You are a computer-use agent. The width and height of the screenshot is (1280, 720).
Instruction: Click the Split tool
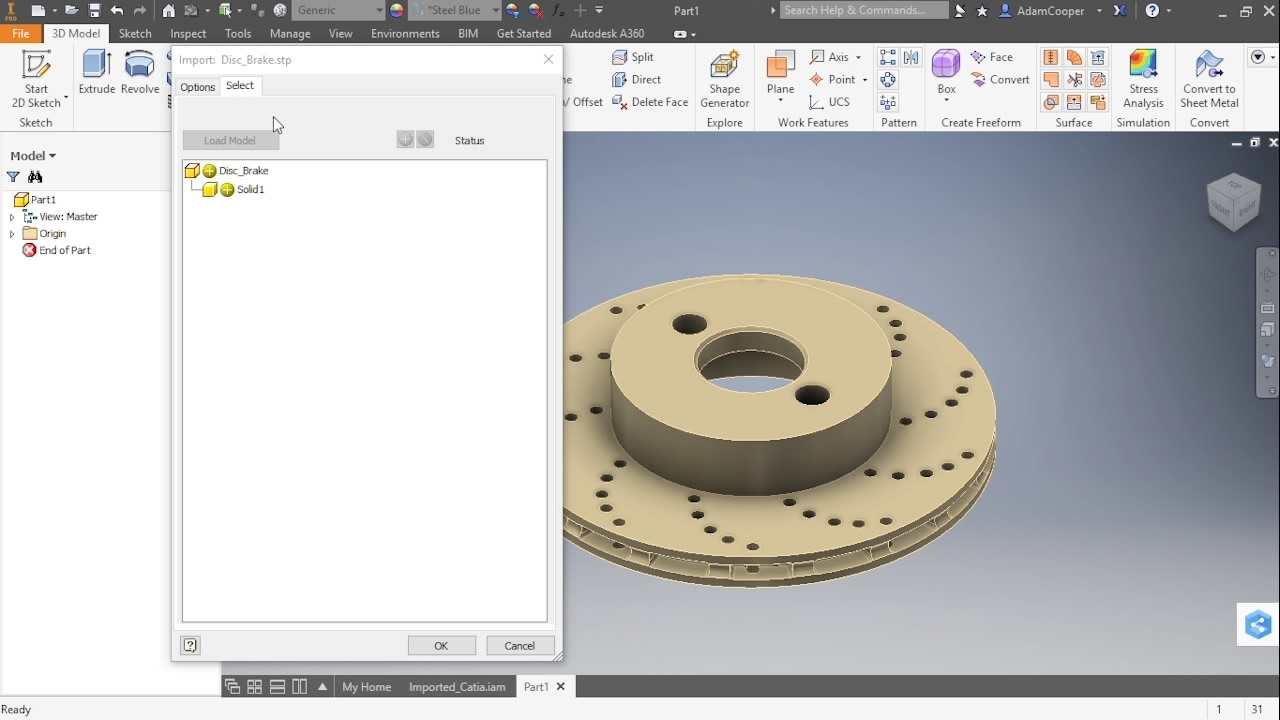[633, 57]
